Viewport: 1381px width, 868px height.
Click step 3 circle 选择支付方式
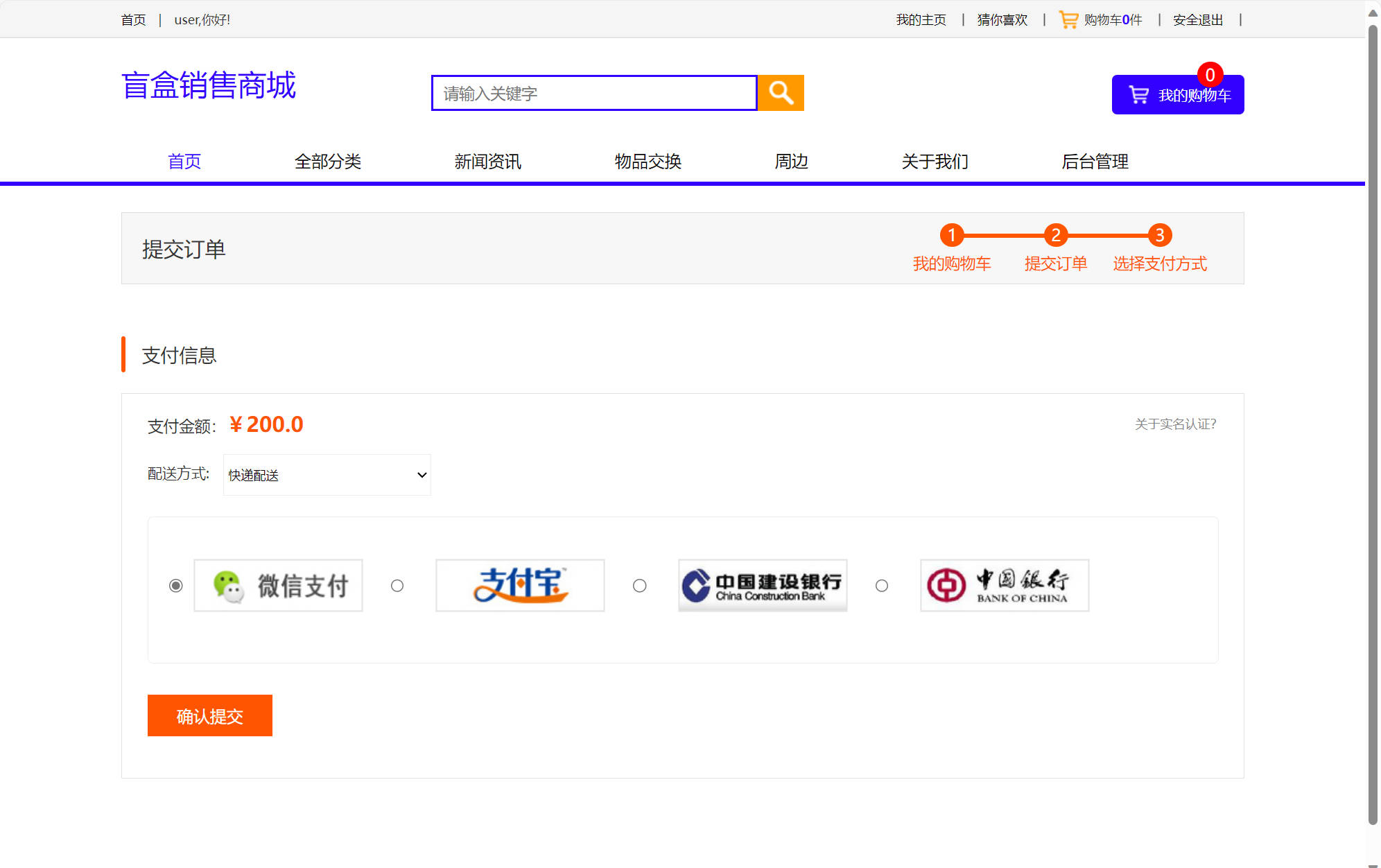(x=1158, y=236)
